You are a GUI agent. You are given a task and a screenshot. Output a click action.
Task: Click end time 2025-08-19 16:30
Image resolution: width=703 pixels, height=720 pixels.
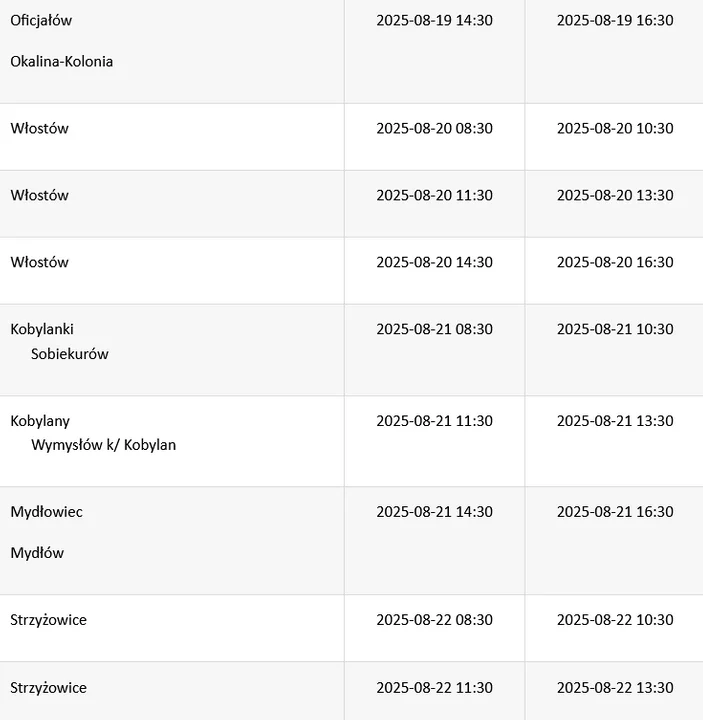(615, 21)
